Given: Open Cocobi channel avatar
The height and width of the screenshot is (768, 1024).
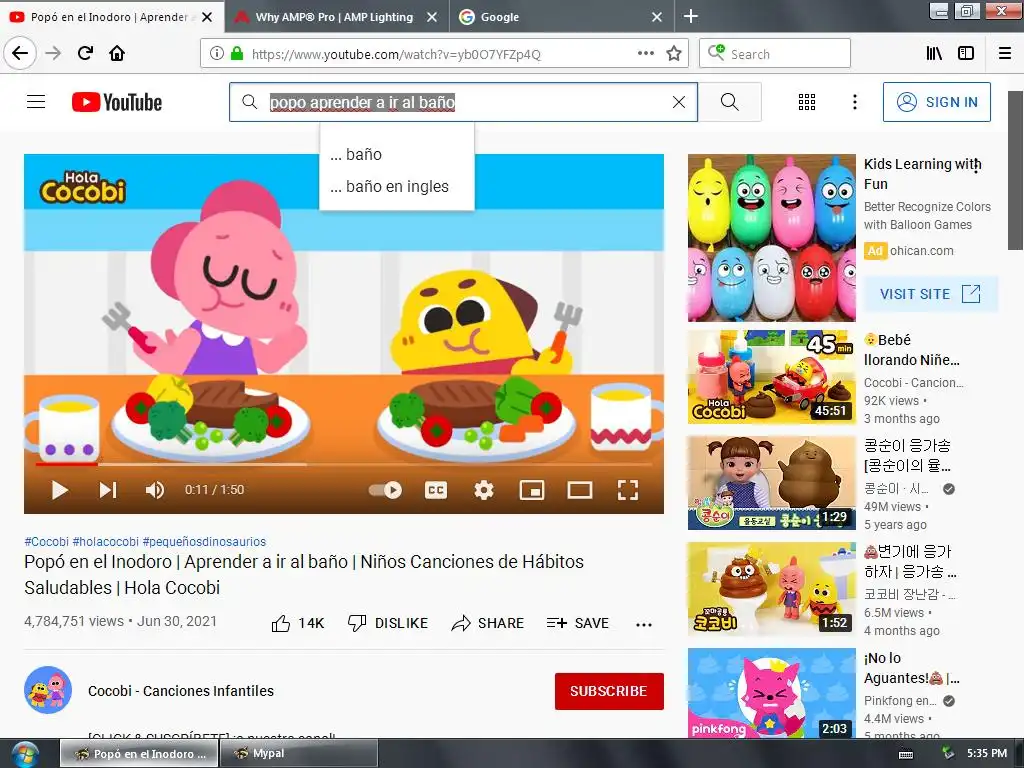Looking at the screenshot, I should [x=48, y=690].
